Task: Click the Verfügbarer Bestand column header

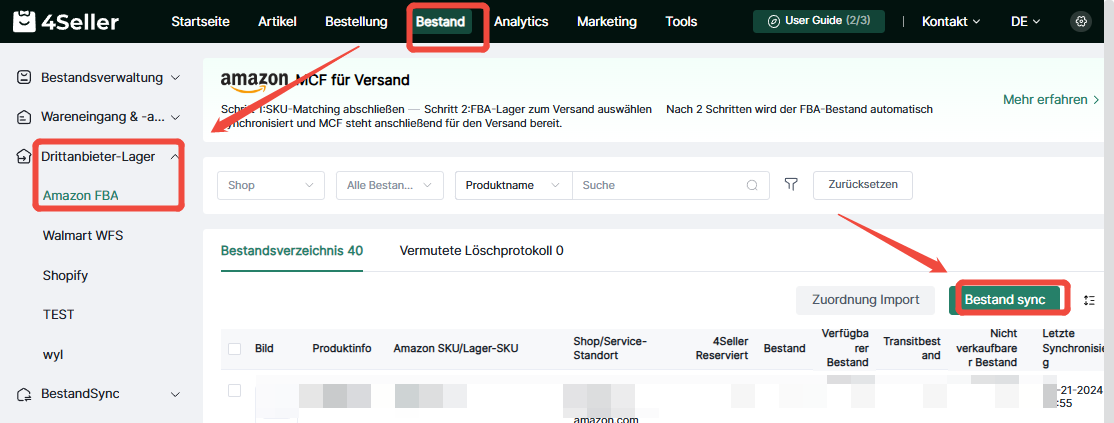Action: click(x=845, y=348)
